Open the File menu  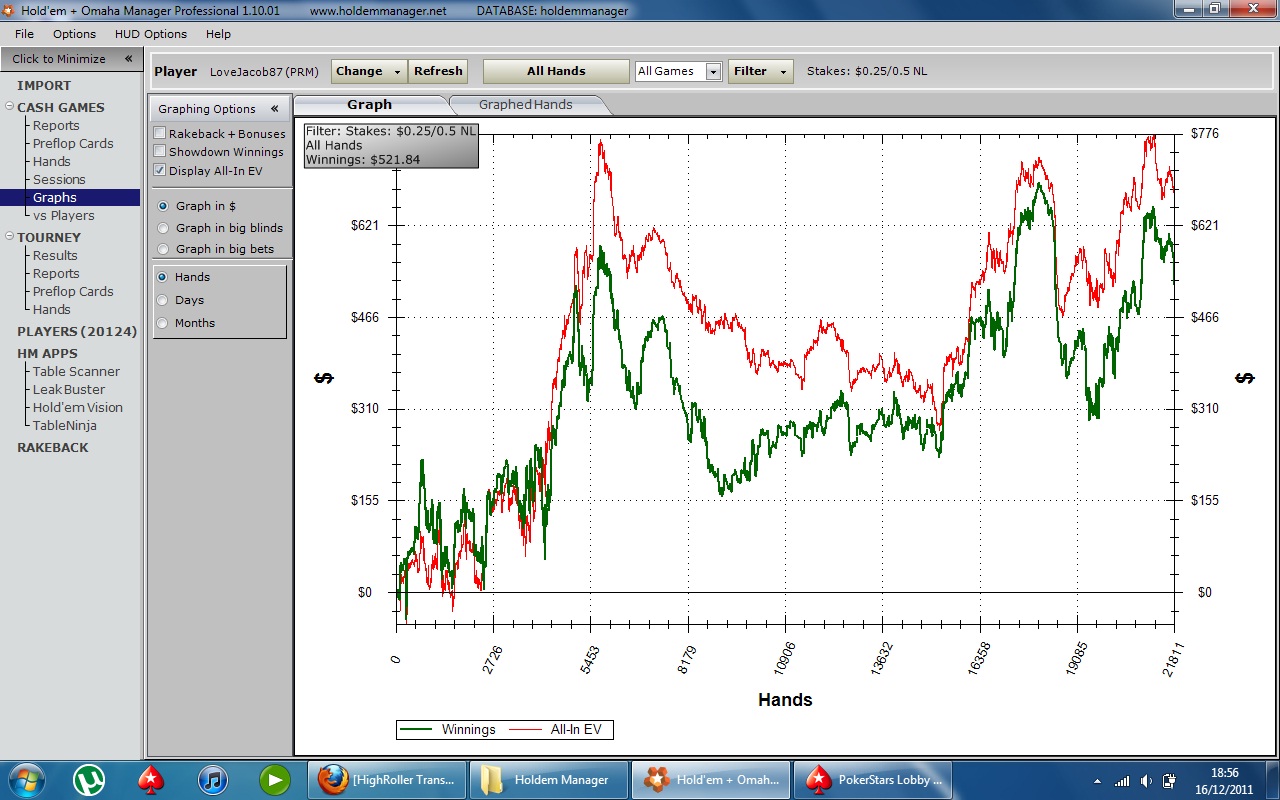24,34
